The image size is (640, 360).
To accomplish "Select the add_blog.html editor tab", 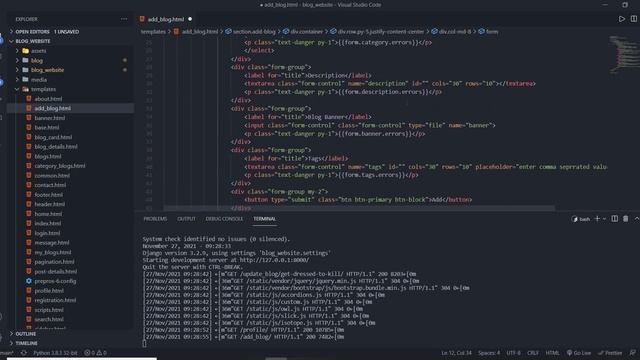I will point(166,19).
